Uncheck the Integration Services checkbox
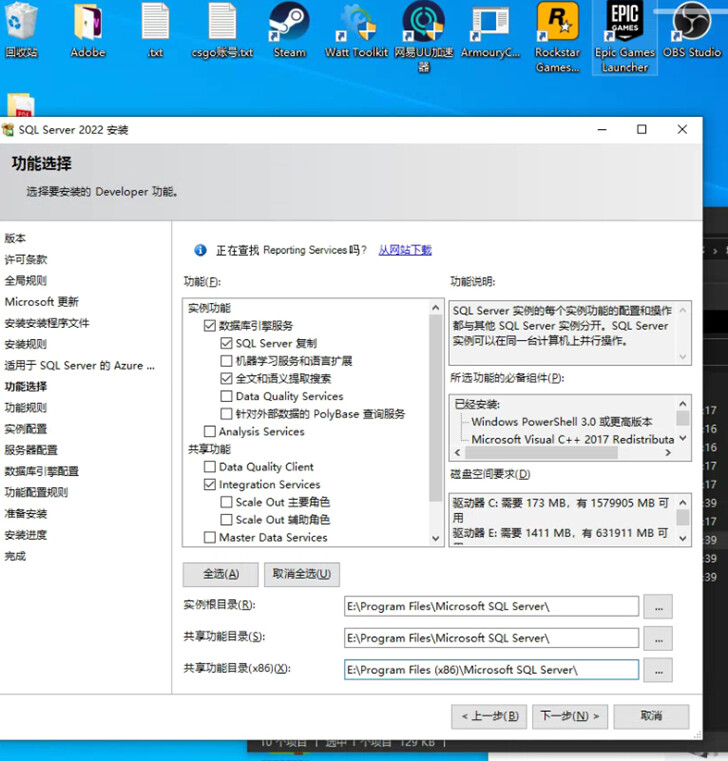This screenshot has width=728, height=761. pyautogui.click(x=210, y=484)
